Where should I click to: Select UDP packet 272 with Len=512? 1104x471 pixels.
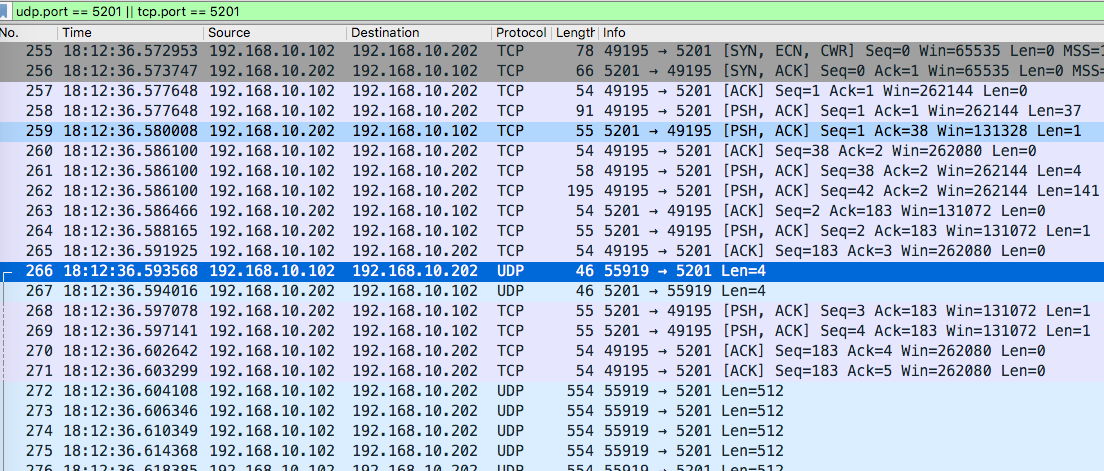(x=552, y=390)
